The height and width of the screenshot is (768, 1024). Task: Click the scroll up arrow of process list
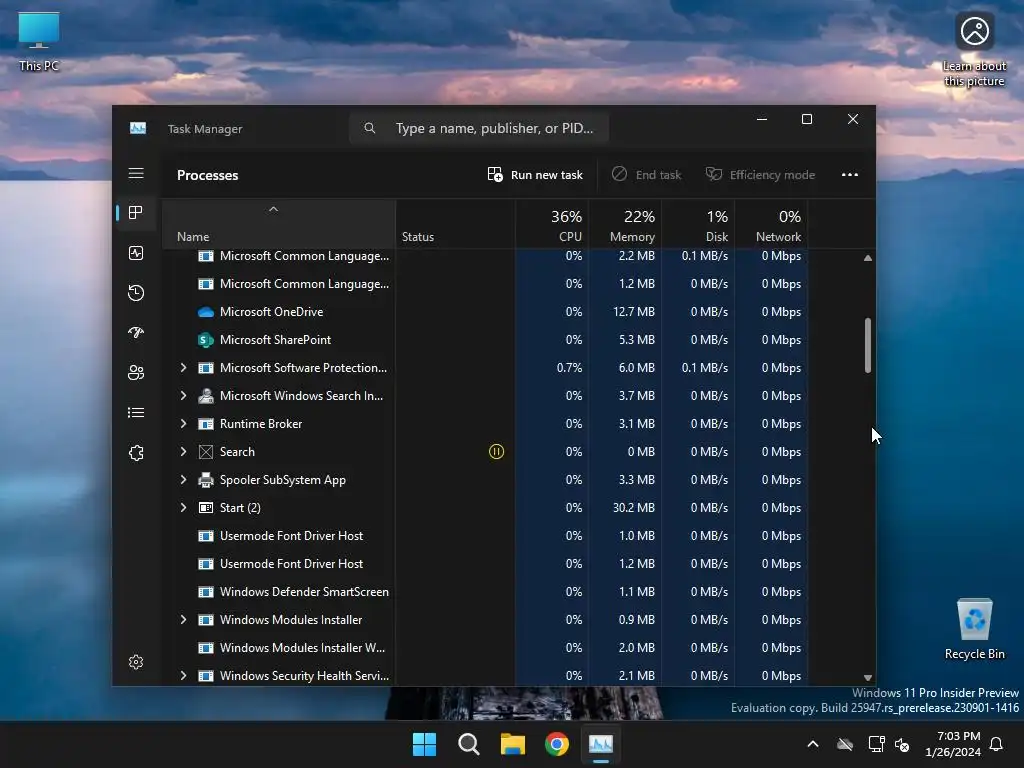coord(868,258)
